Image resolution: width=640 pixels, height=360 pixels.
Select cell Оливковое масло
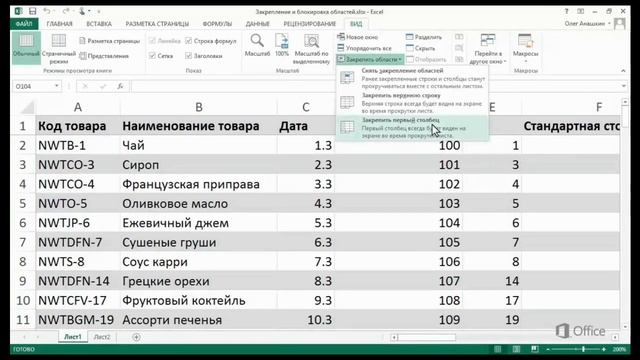[x=199, y=204]
